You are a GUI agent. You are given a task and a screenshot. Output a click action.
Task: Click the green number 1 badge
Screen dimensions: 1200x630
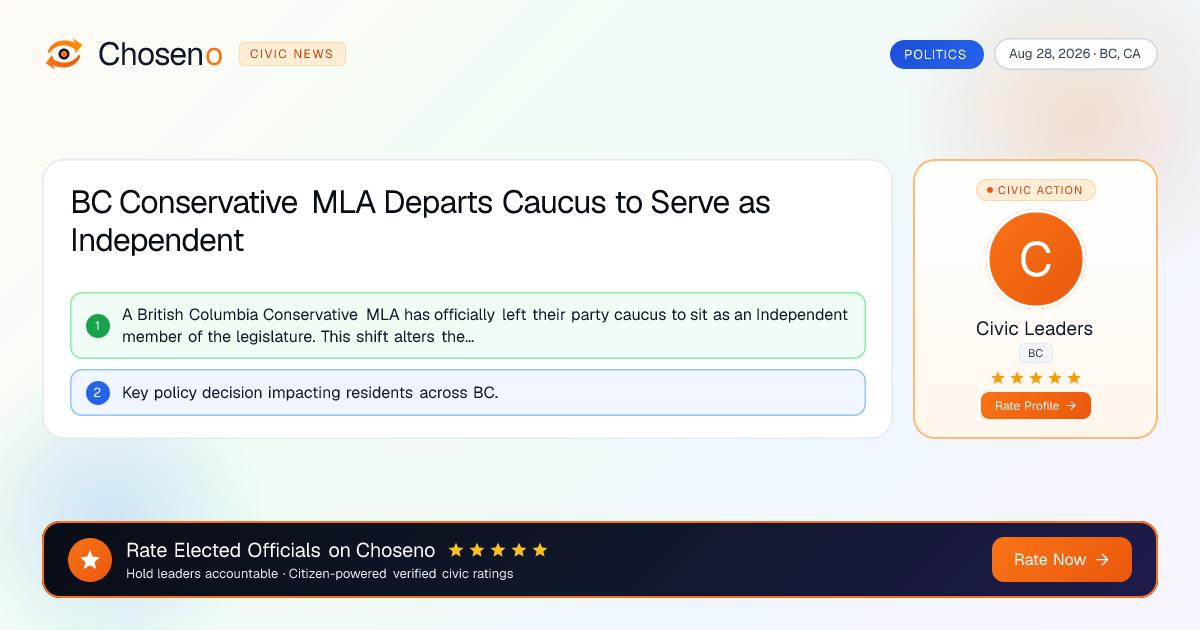(98, 325)
